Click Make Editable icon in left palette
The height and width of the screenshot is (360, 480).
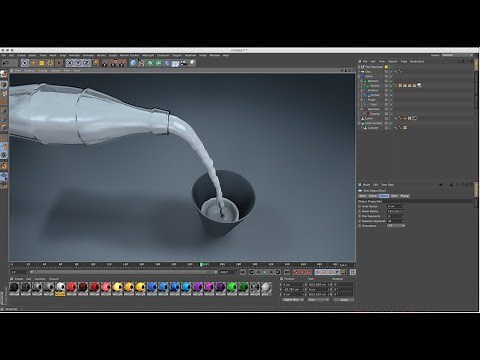point(4,74)
